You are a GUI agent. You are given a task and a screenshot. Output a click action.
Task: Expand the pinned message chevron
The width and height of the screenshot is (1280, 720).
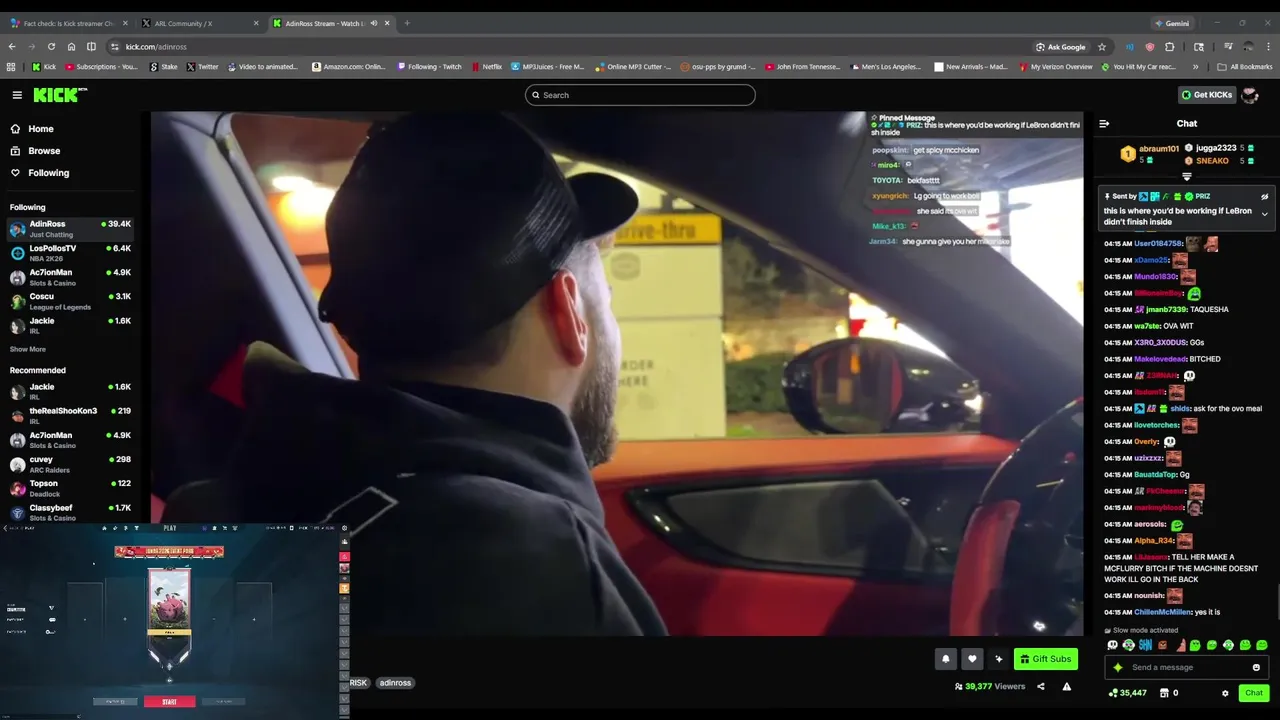1264,214
